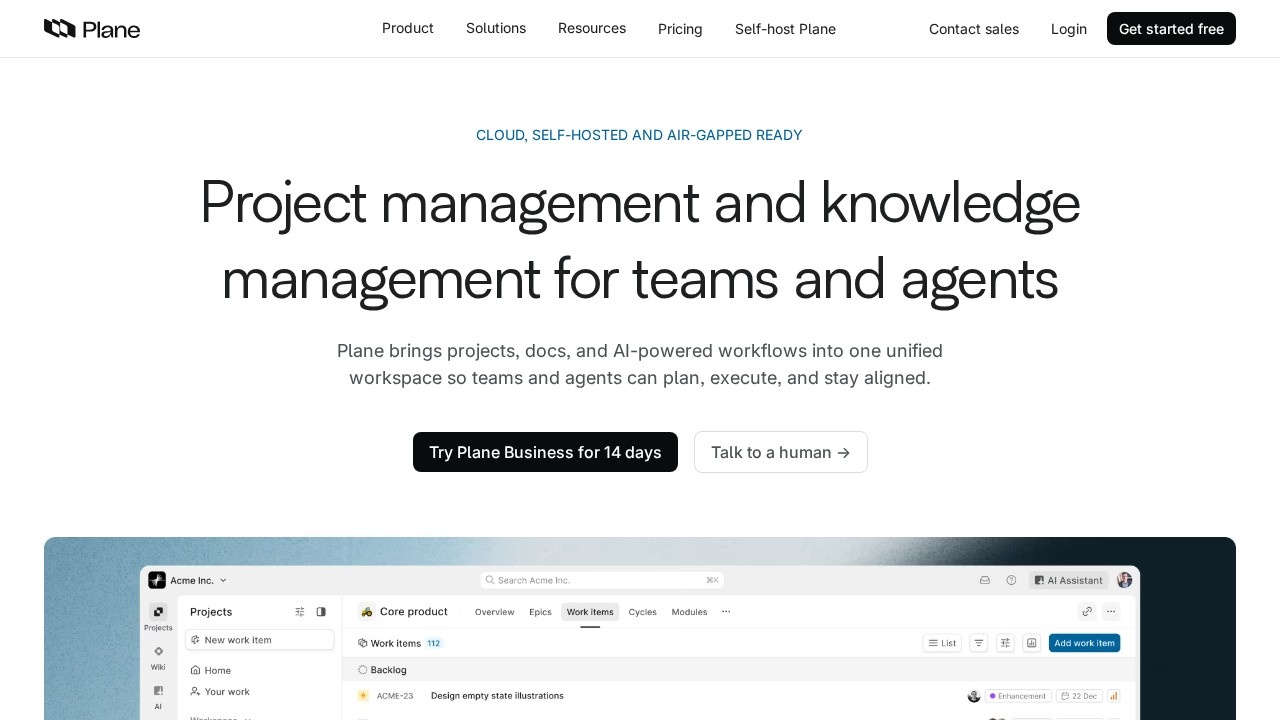1280x720 pixels.
Task: Switch to the Overview tab
Action: pyautogui.click(x=494, y=612)
